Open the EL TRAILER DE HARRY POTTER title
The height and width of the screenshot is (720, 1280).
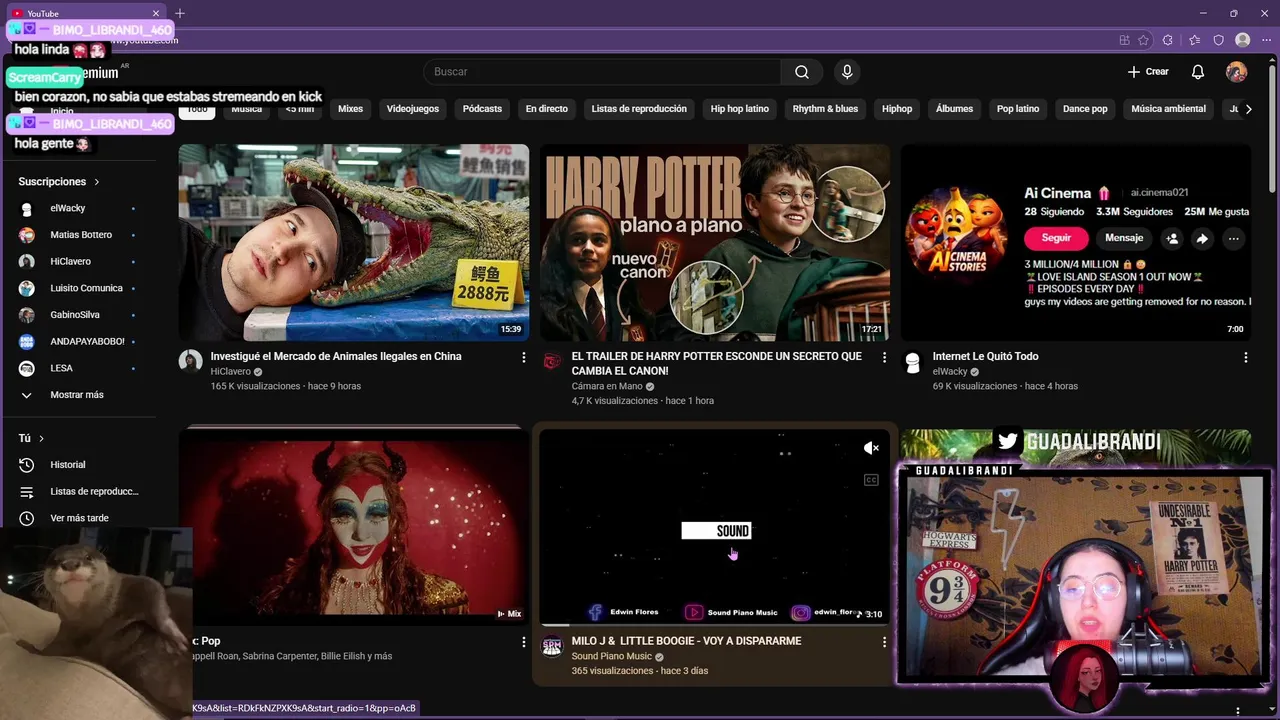point(716,363)
